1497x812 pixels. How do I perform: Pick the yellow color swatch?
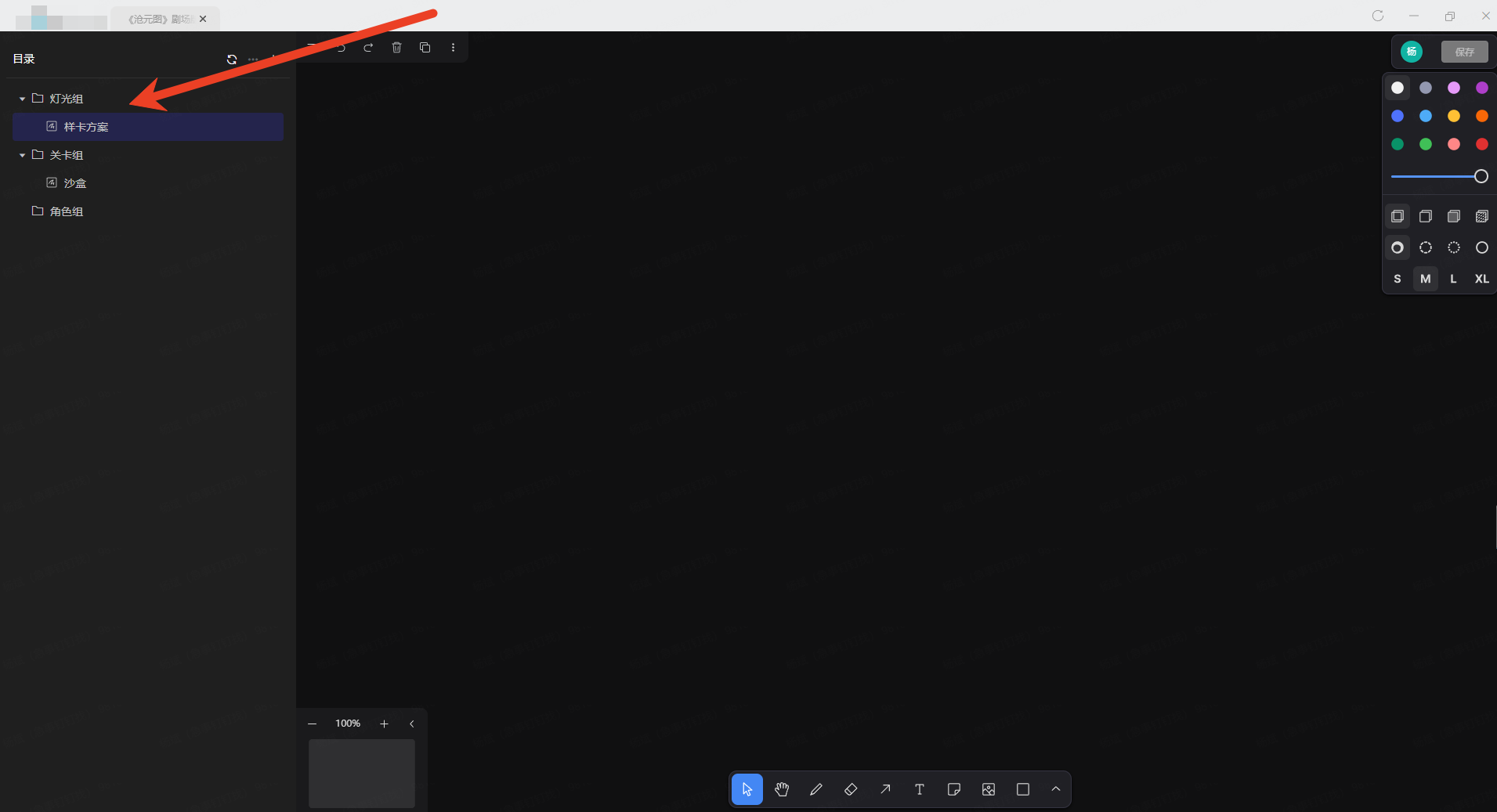click(1454, 116)
